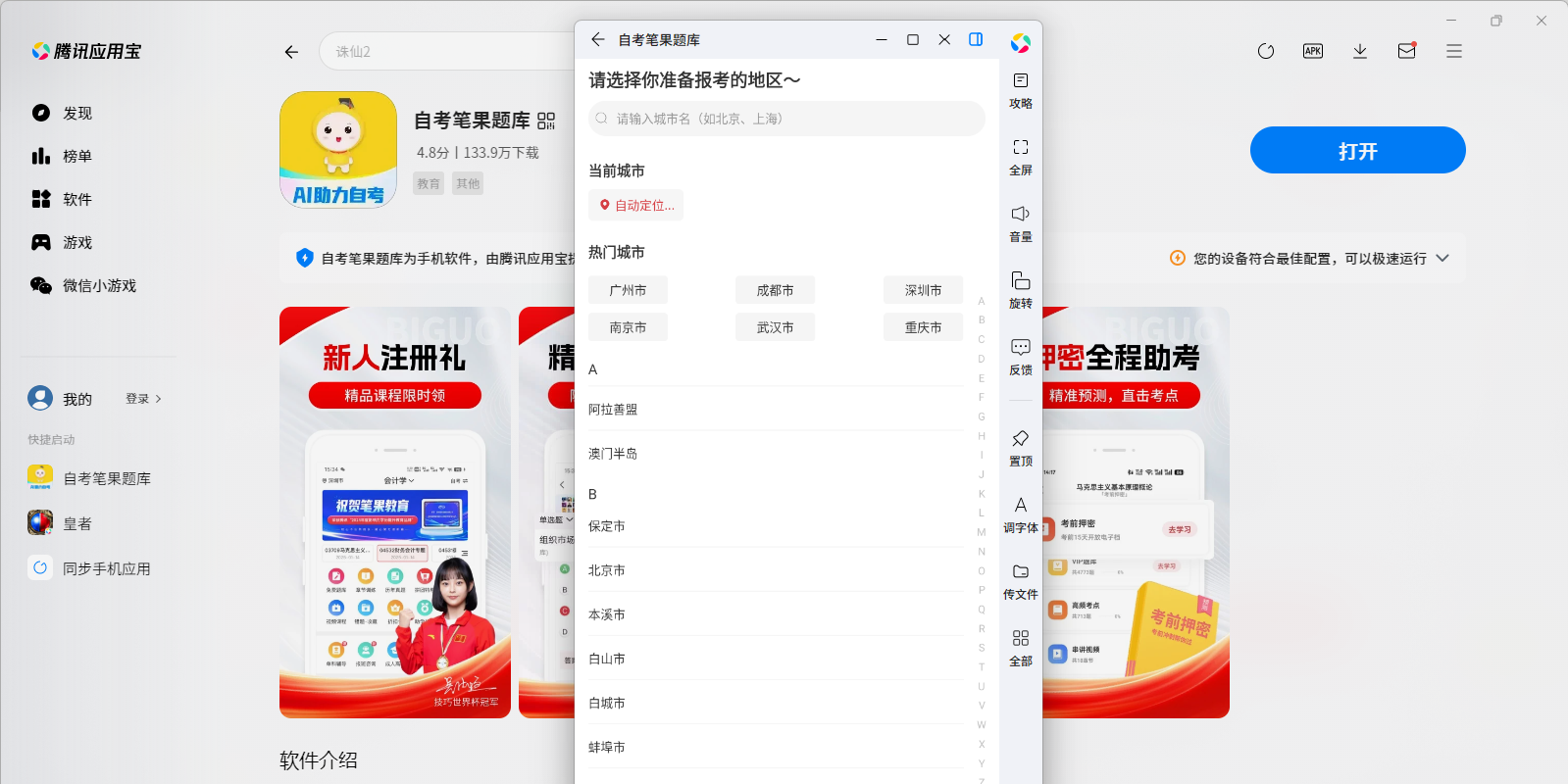Rotate the emulator screen with 旋转

click(1020, 290)
